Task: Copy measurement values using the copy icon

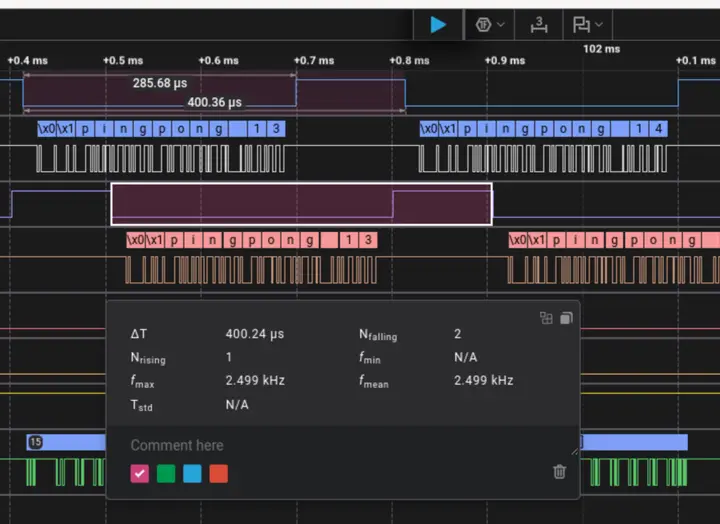Action: point(565,318)
